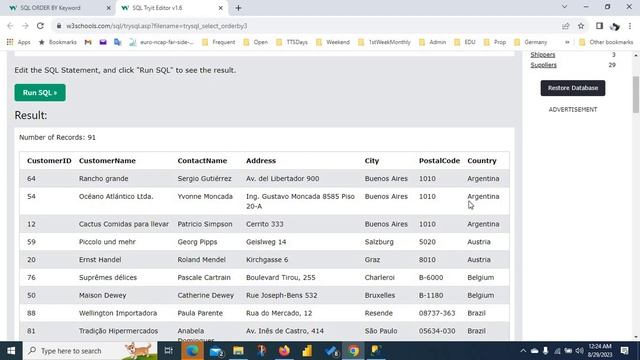Close the SQL ORDER BY Keyword tab
The height and width of the screenshot is (360, 640).
(109, 8)
